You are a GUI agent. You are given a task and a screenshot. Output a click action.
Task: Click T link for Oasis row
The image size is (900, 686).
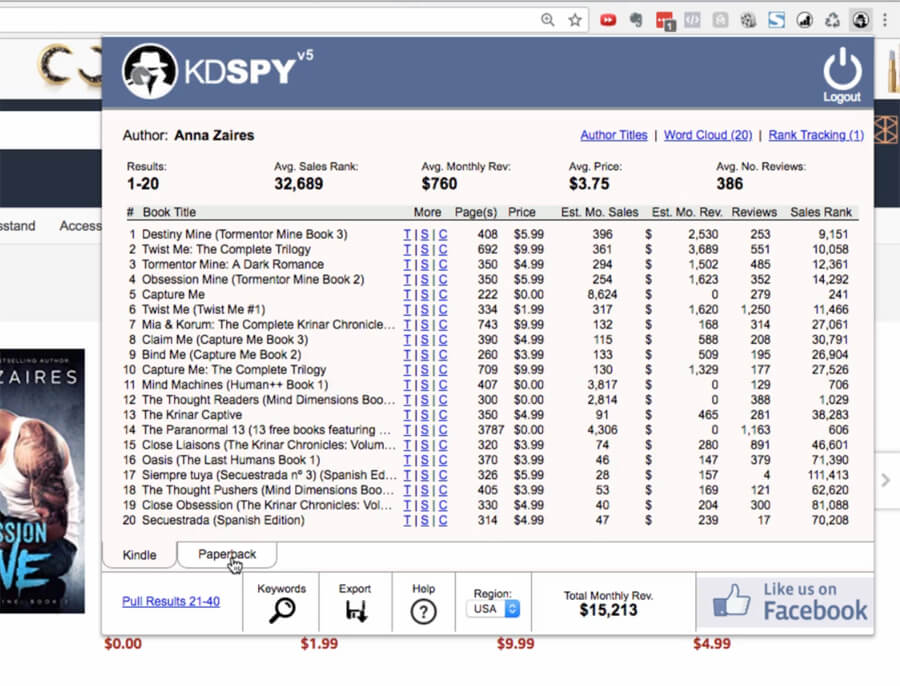(406, 460)
